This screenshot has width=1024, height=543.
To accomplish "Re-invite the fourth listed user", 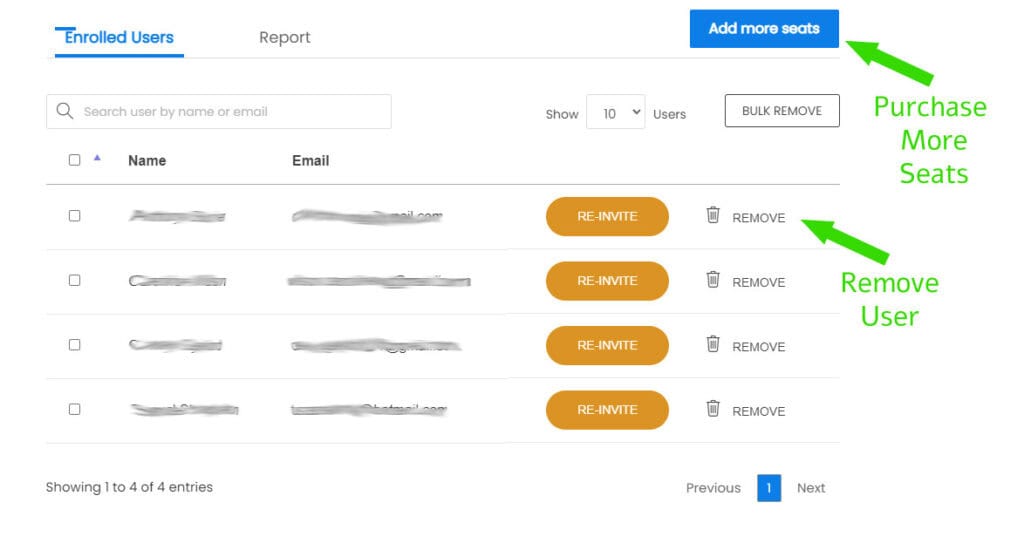I will click(607, 410).
